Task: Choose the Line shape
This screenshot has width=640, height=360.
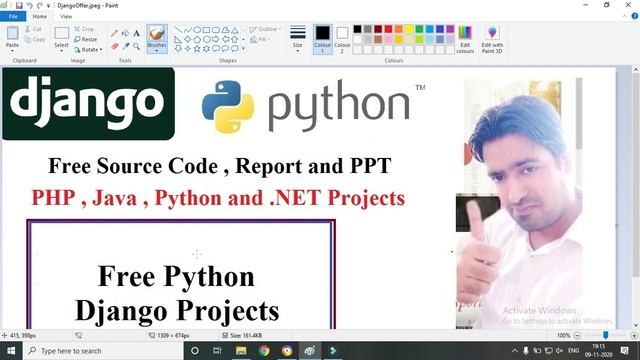Action: [178, 30]
